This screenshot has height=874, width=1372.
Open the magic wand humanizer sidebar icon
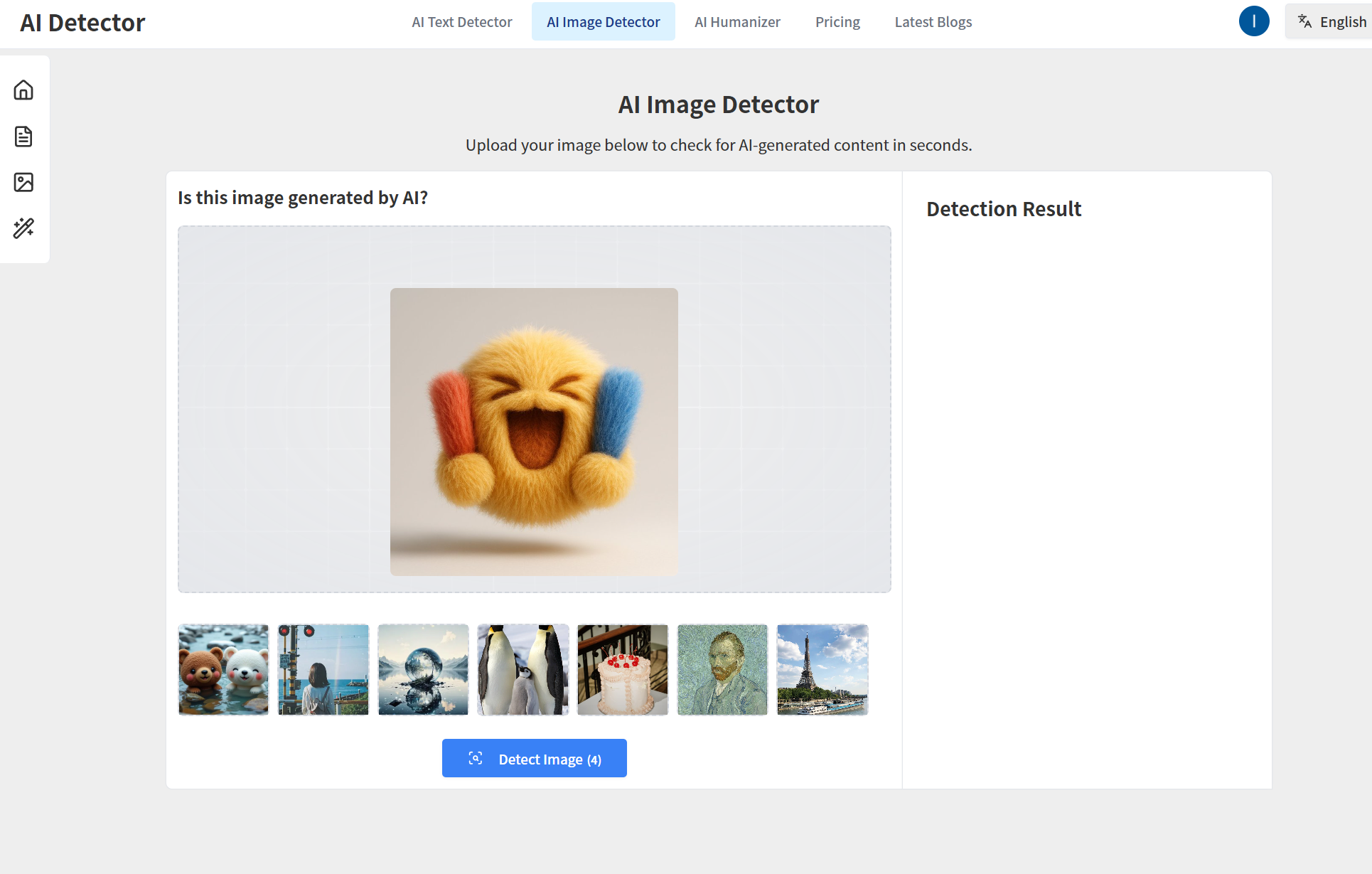tap(23, 228)
